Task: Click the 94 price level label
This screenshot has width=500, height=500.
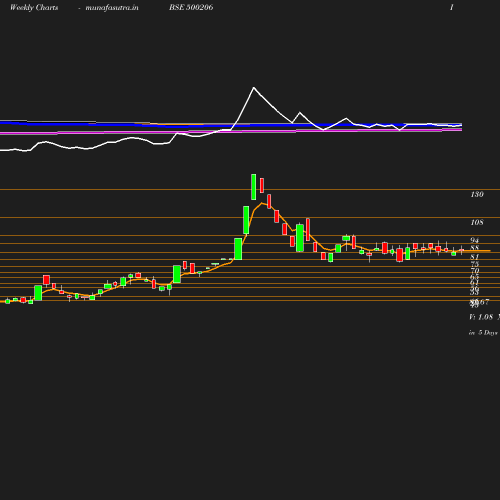Action: [475, 240]
